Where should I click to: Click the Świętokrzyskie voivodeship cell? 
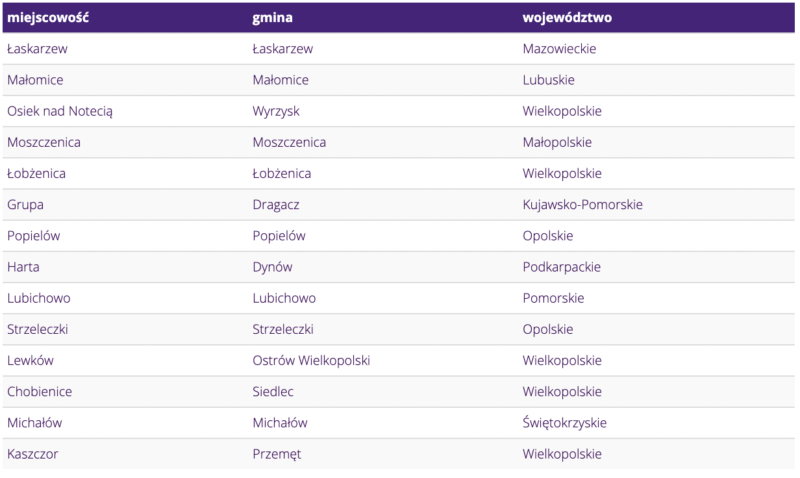tap(564, 422)
